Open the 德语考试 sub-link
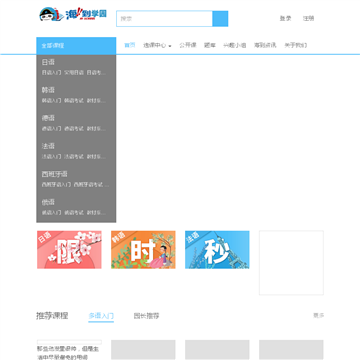Viewport: 360px width, 360px height. [74, 128]
